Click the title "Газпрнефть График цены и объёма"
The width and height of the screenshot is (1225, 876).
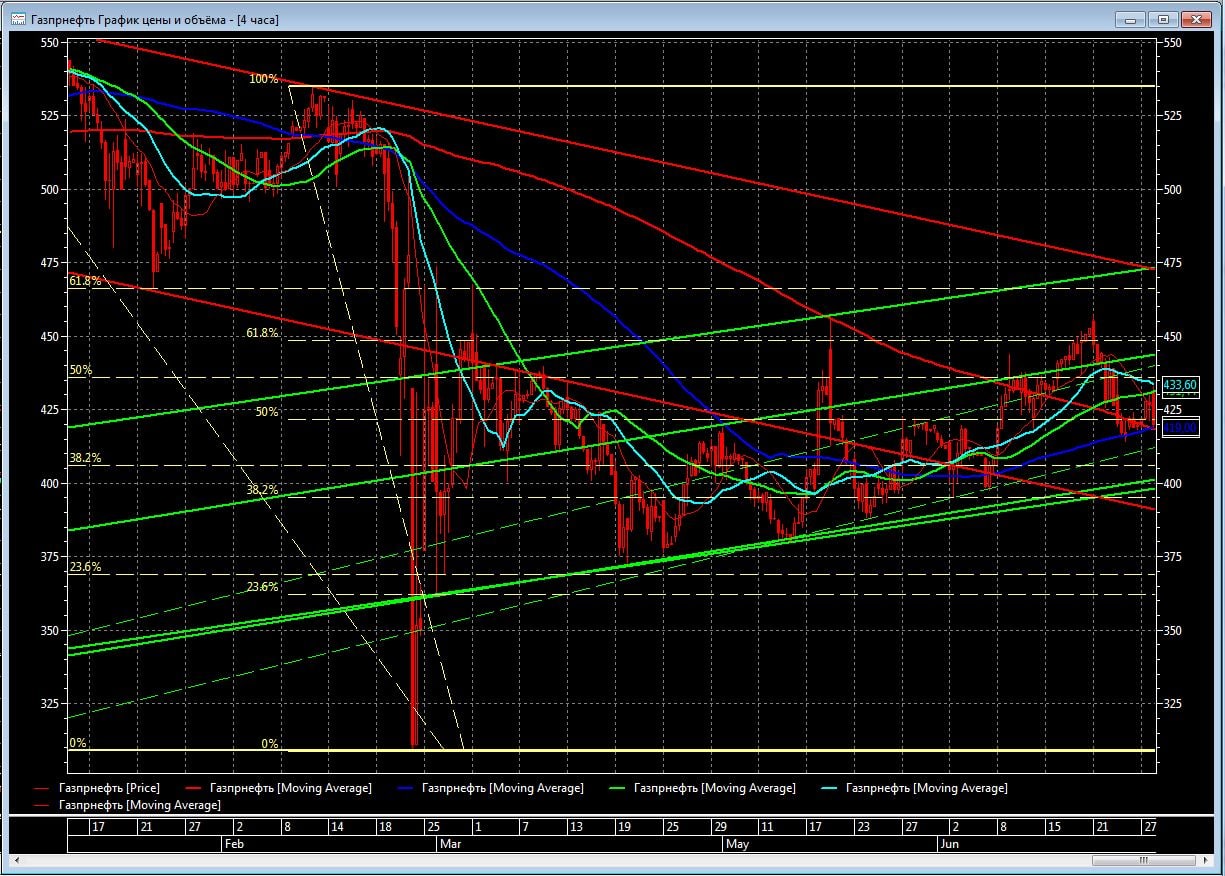[130, 20]
